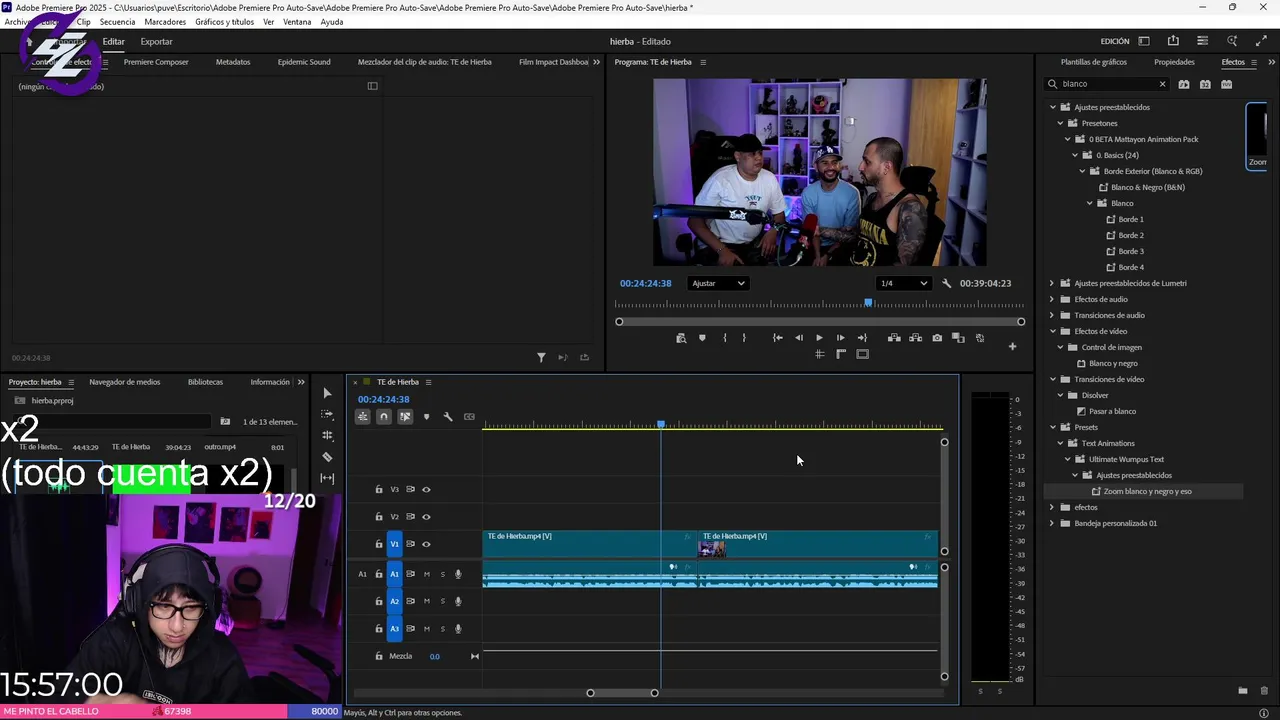Add a marker in the timeline toolbar

pyautogui.click(x=426, y=417)
